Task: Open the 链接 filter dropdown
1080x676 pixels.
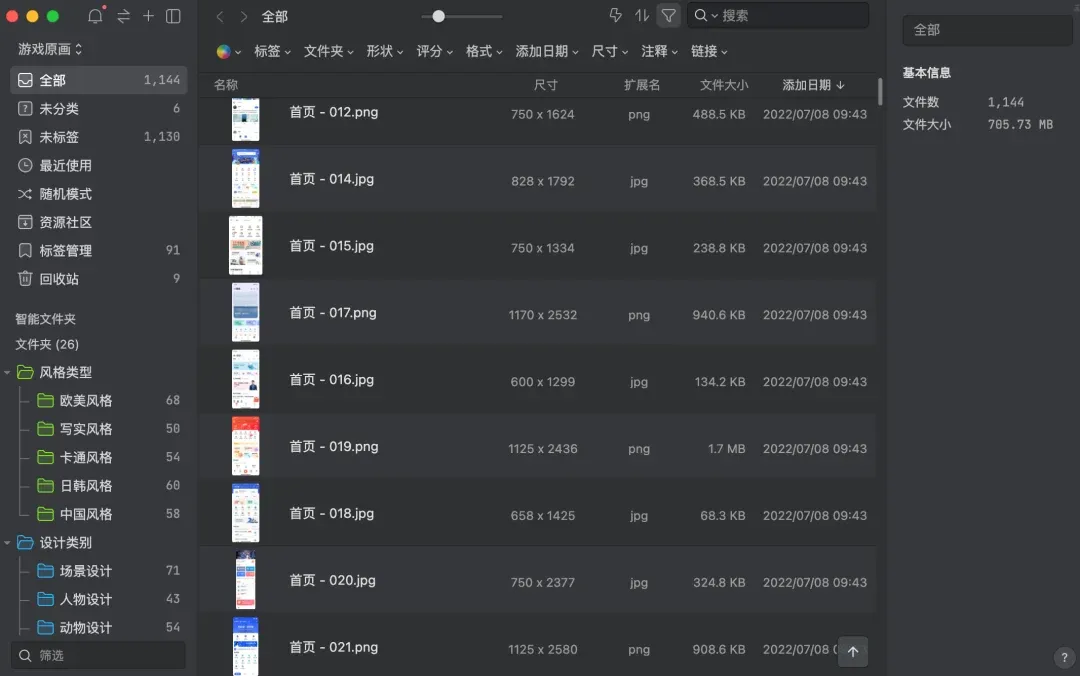Action: tap(709, 52)
